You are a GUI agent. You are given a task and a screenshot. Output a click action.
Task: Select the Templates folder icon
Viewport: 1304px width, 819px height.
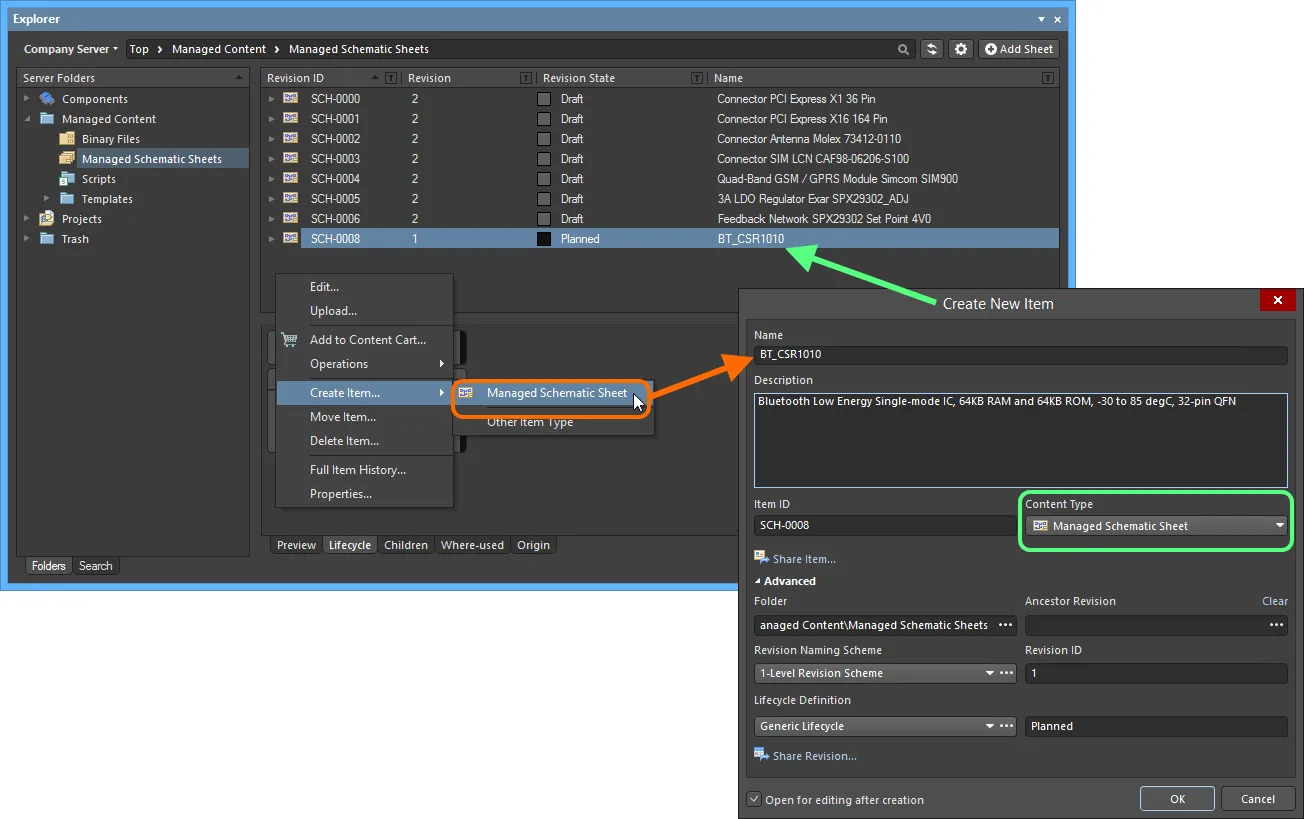tap(67, 199)
